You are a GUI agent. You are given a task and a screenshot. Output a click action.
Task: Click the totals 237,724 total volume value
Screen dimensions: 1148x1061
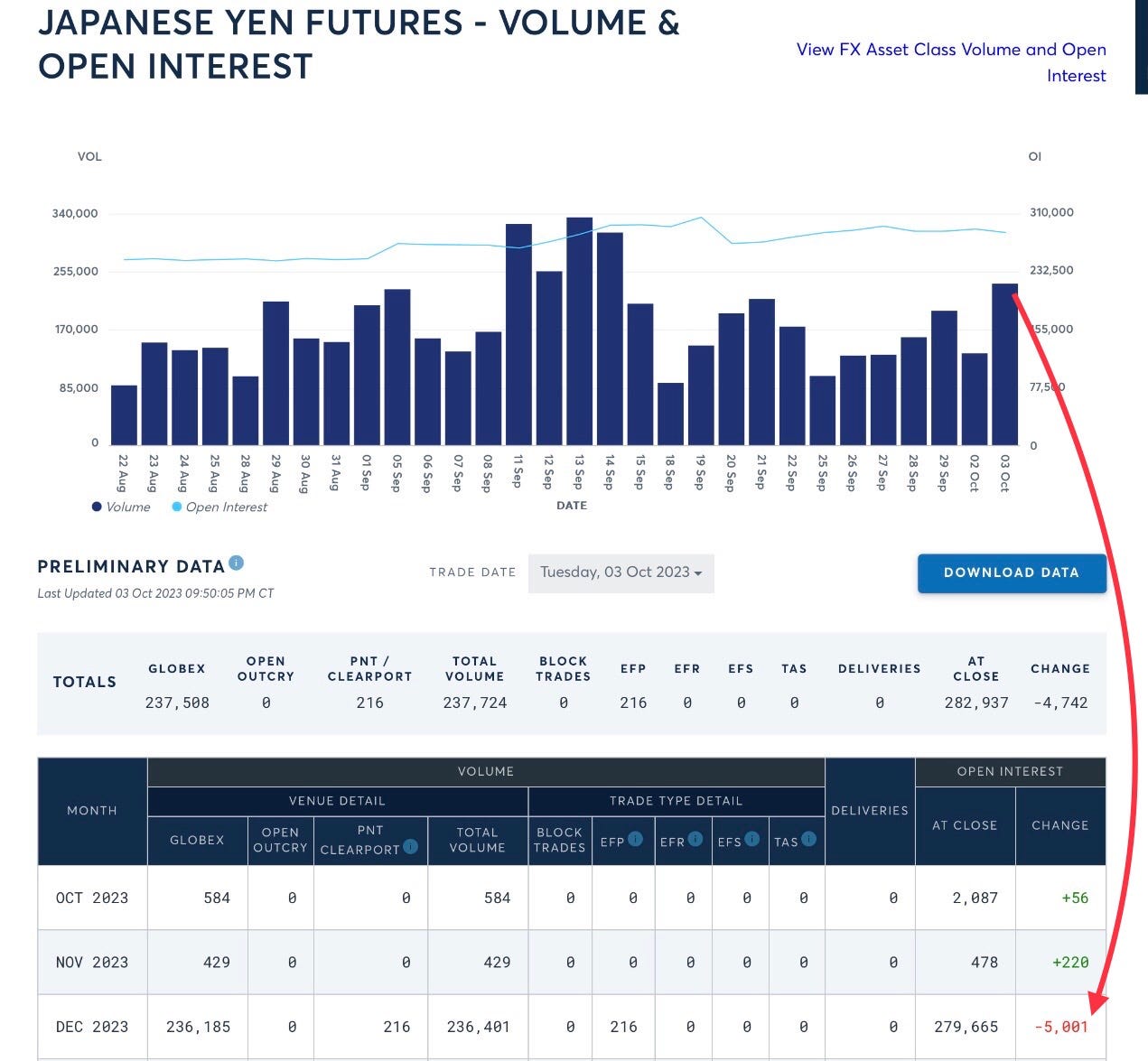475,703
